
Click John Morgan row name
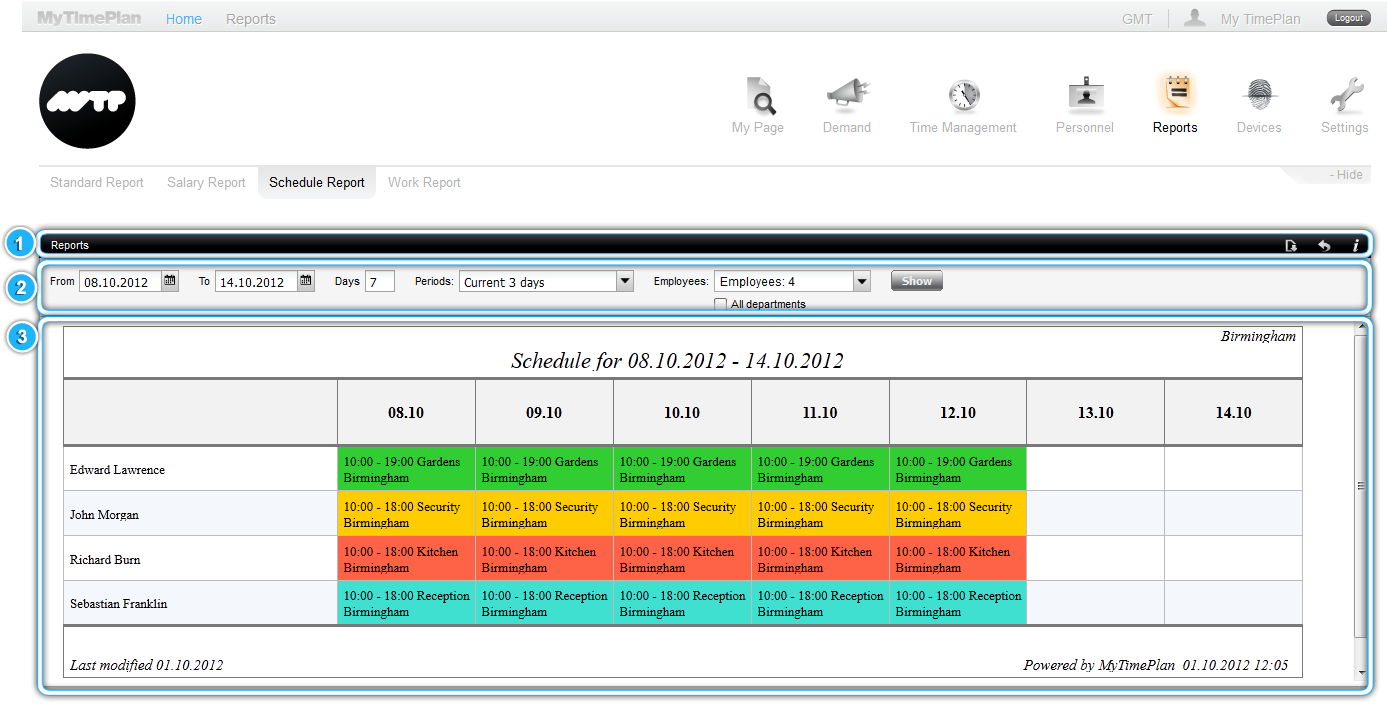(x=104, y=515)
